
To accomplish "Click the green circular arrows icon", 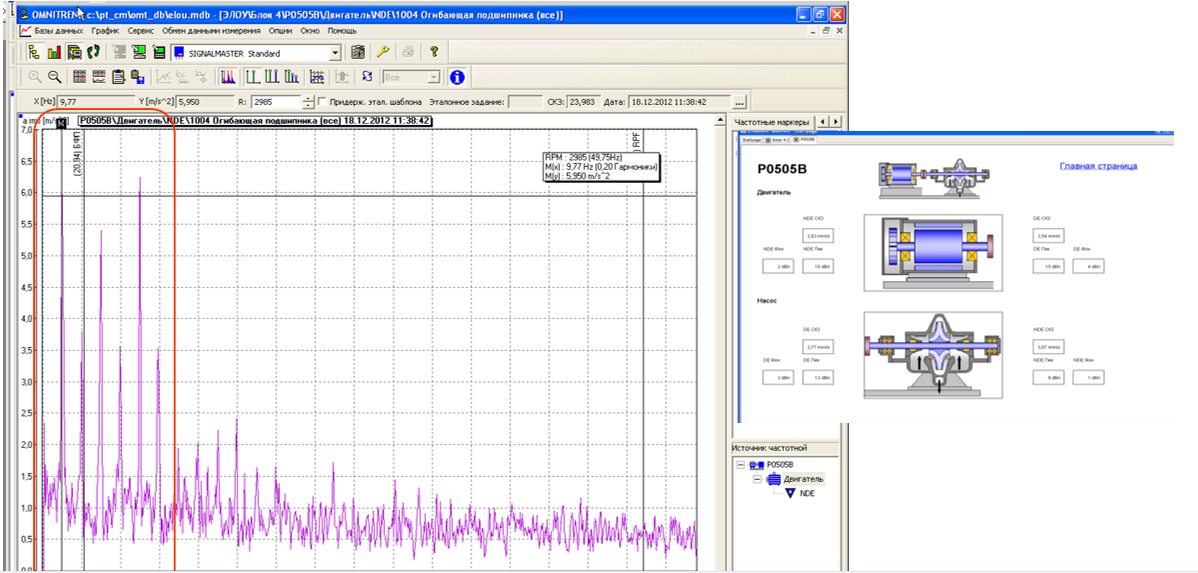I will [93, 52].
